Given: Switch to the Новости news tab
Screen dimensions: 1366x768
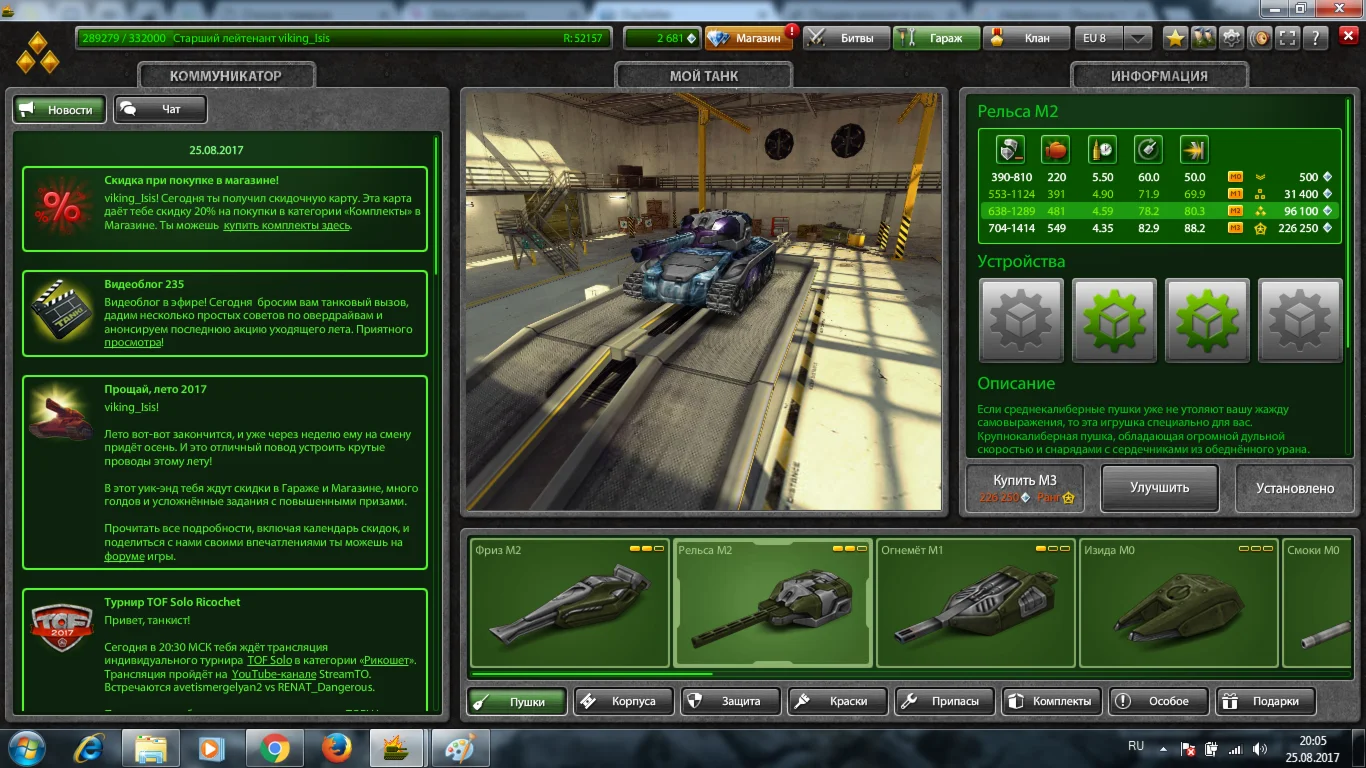Looking at the screenshot, I should click(x=59, y=110).
